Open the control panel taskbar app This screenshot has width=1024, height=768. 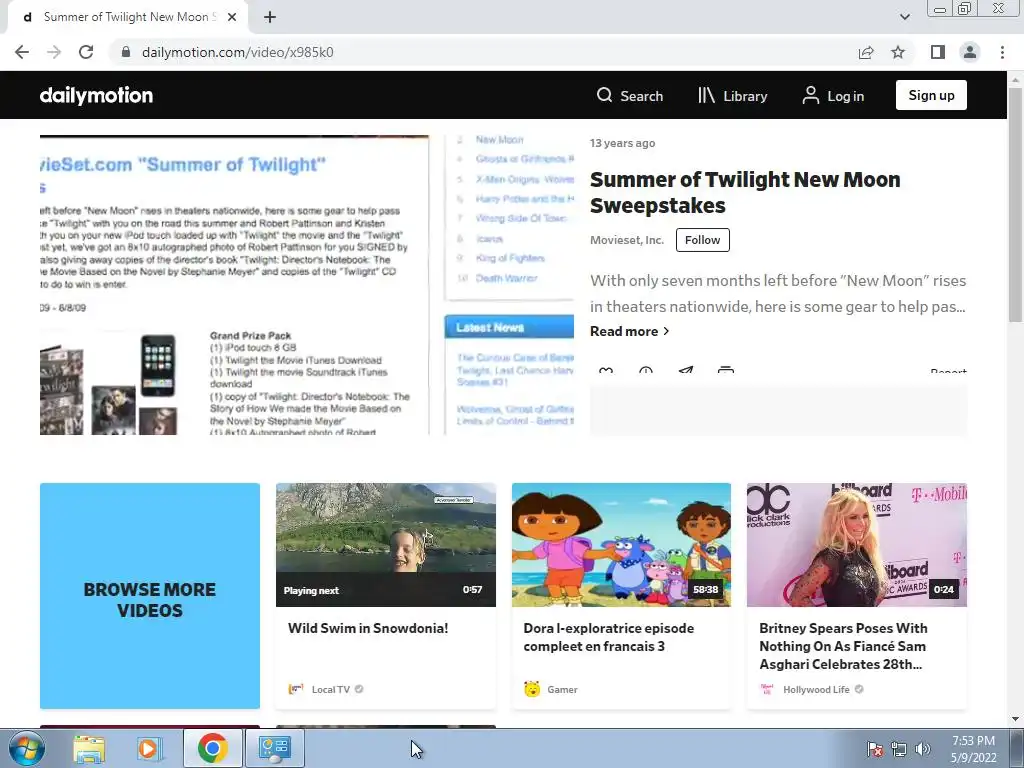[x=274, y=748]
